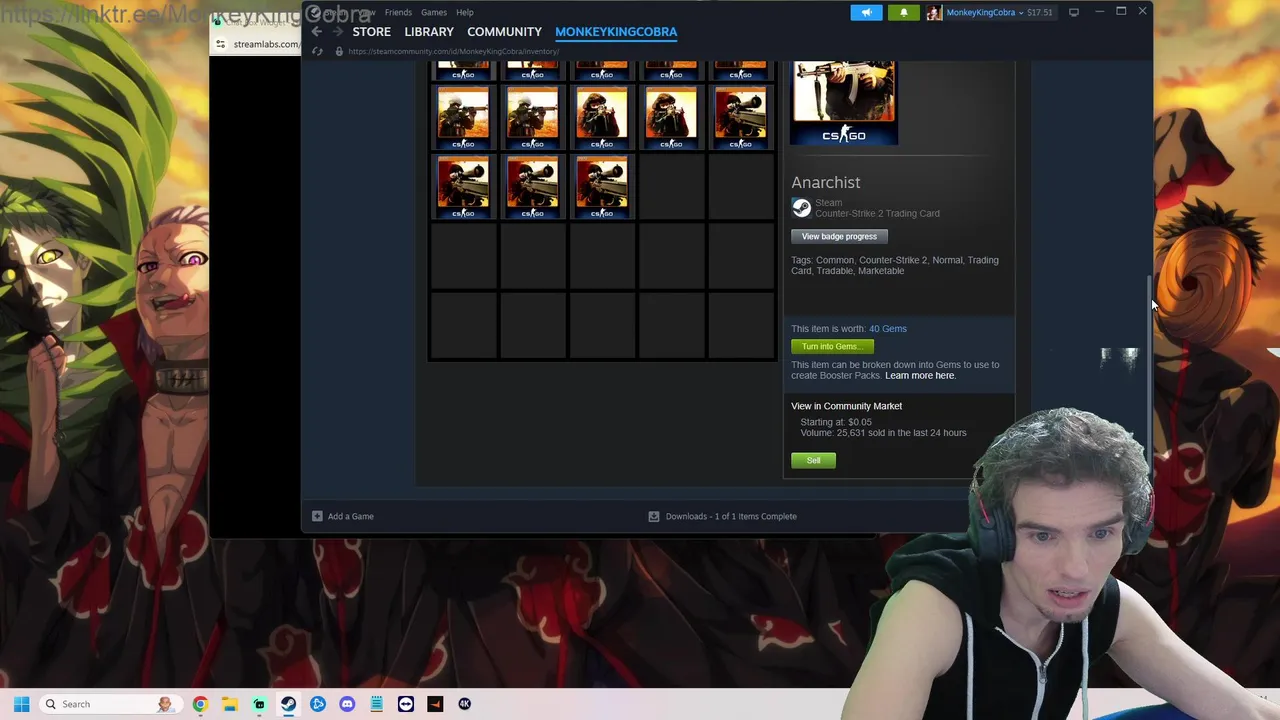Viewport: 1280px width, 720px height.
Task: Click the Turn into Gems button
Action: 832,346
